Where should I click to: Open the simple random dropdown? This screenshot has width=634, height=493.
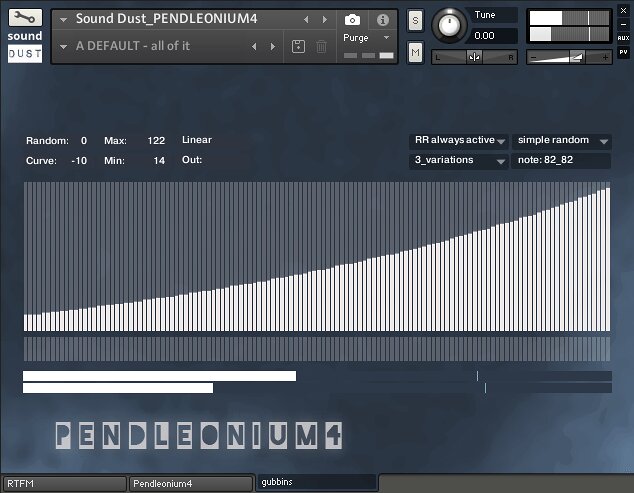[x=562, y=140]
